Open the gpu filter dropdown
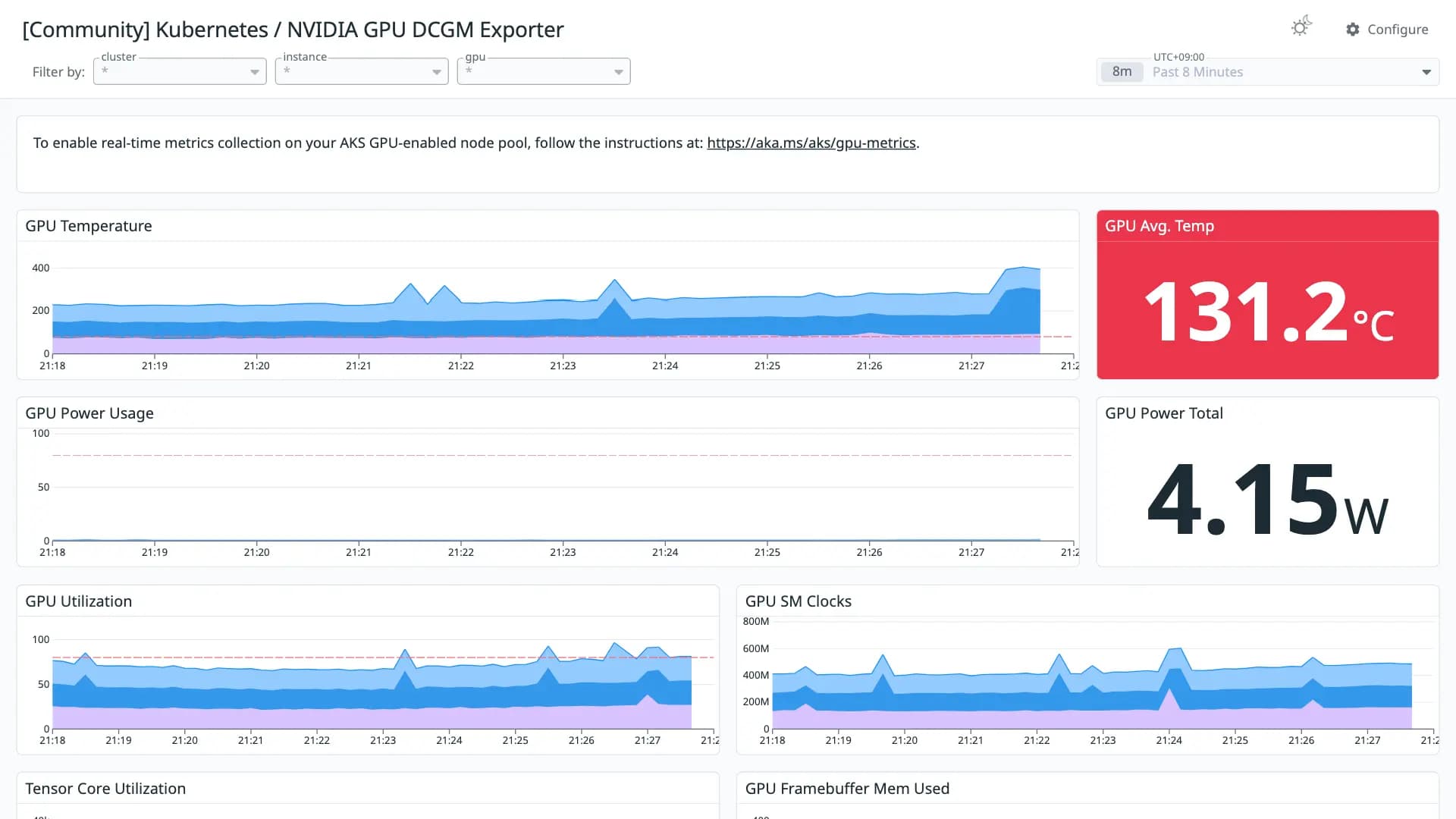The image size is (1456, 819). [544, 71]
